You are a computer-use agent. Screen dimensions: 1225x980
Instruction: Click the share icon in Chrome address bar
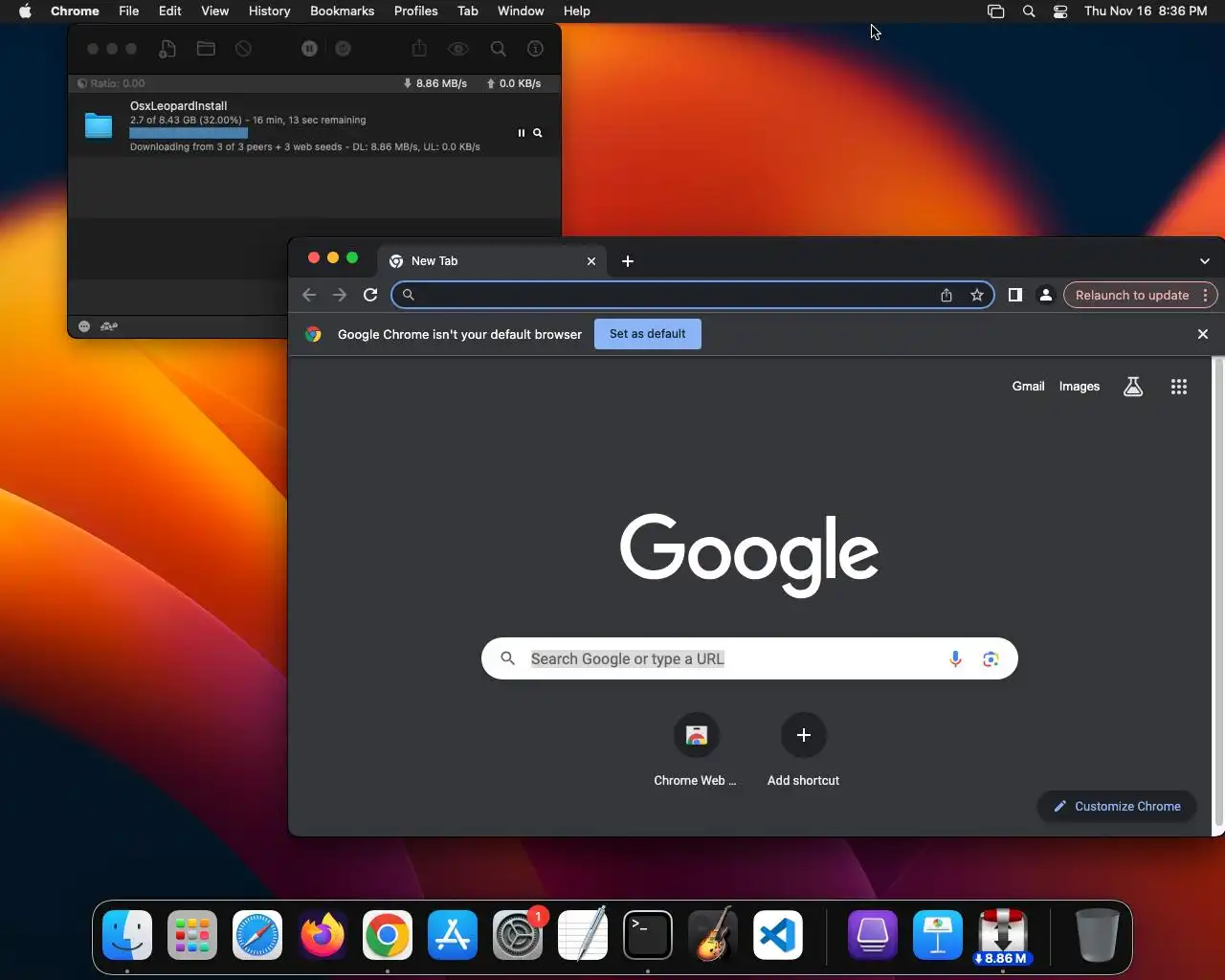947,295
